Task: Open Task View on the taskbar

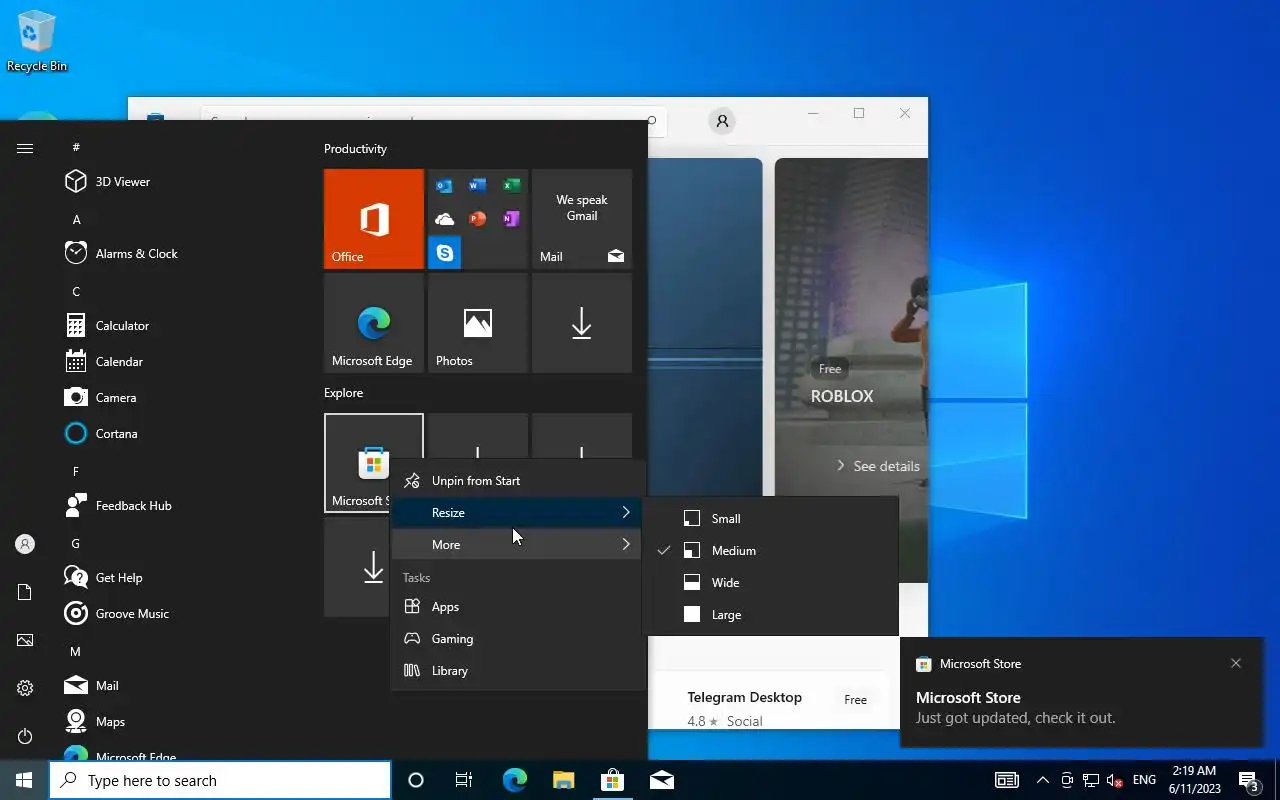Action: (x=464, y=780)
